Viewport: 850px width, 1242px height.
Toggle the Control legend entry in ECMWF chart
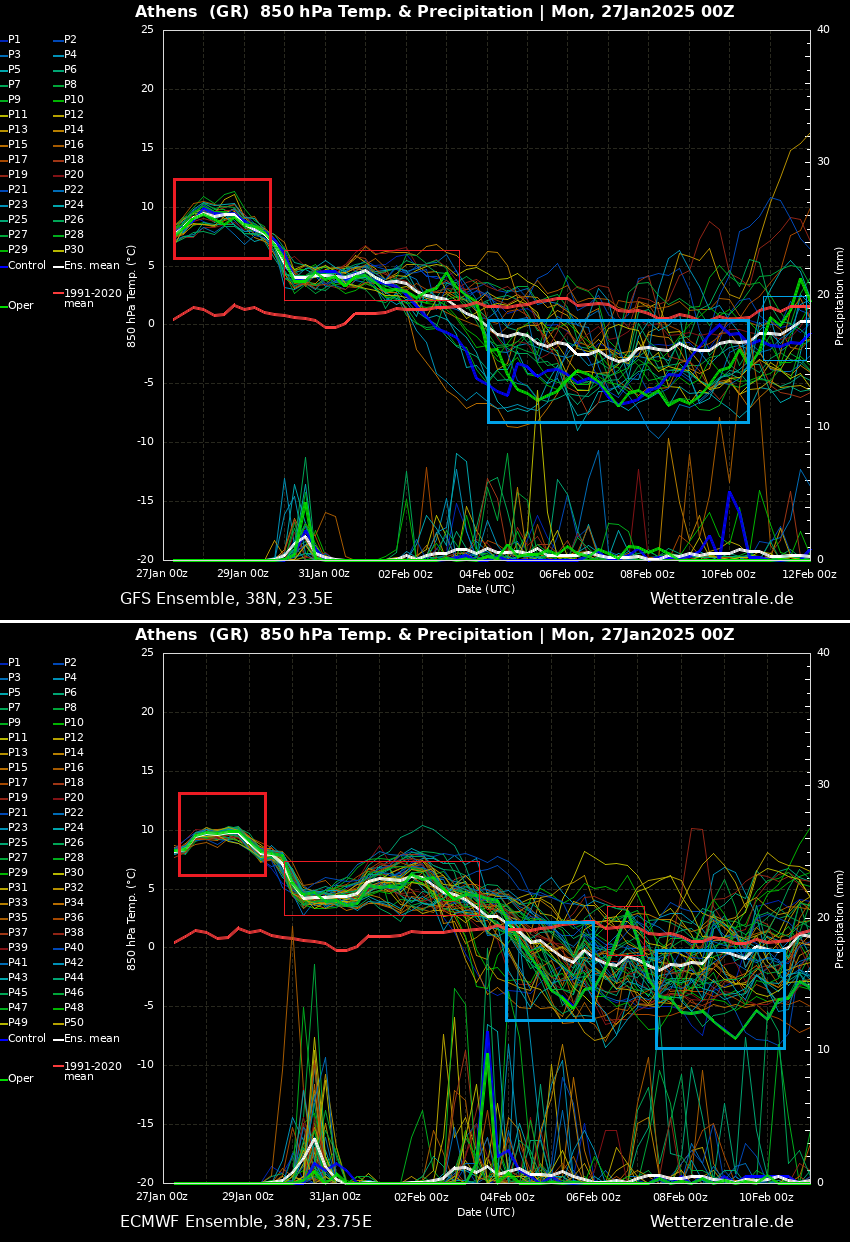pos(26,1039)
